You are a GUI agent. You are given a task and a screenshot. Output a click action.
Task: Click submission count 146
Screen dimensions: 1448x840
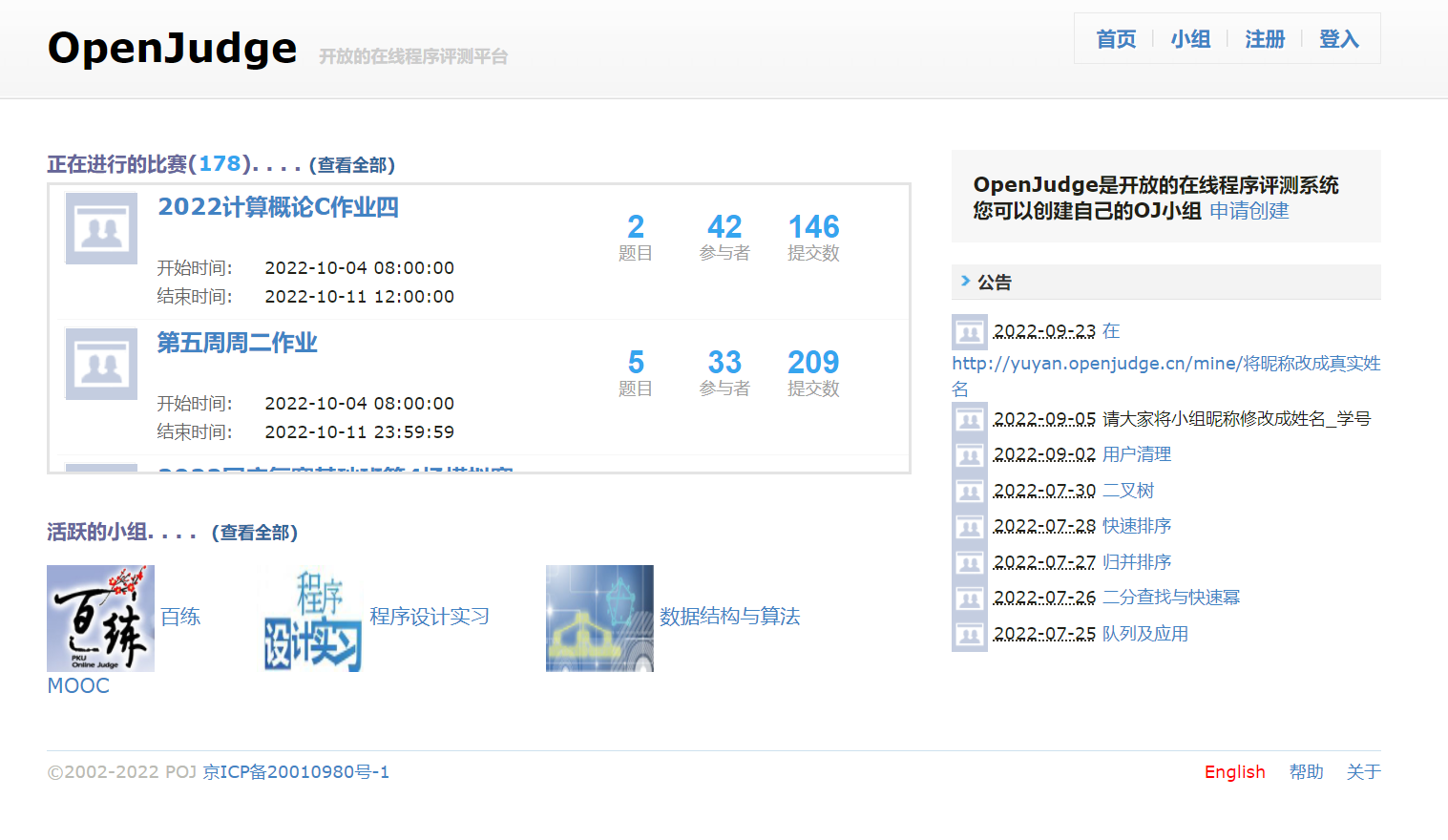(813, 227)
